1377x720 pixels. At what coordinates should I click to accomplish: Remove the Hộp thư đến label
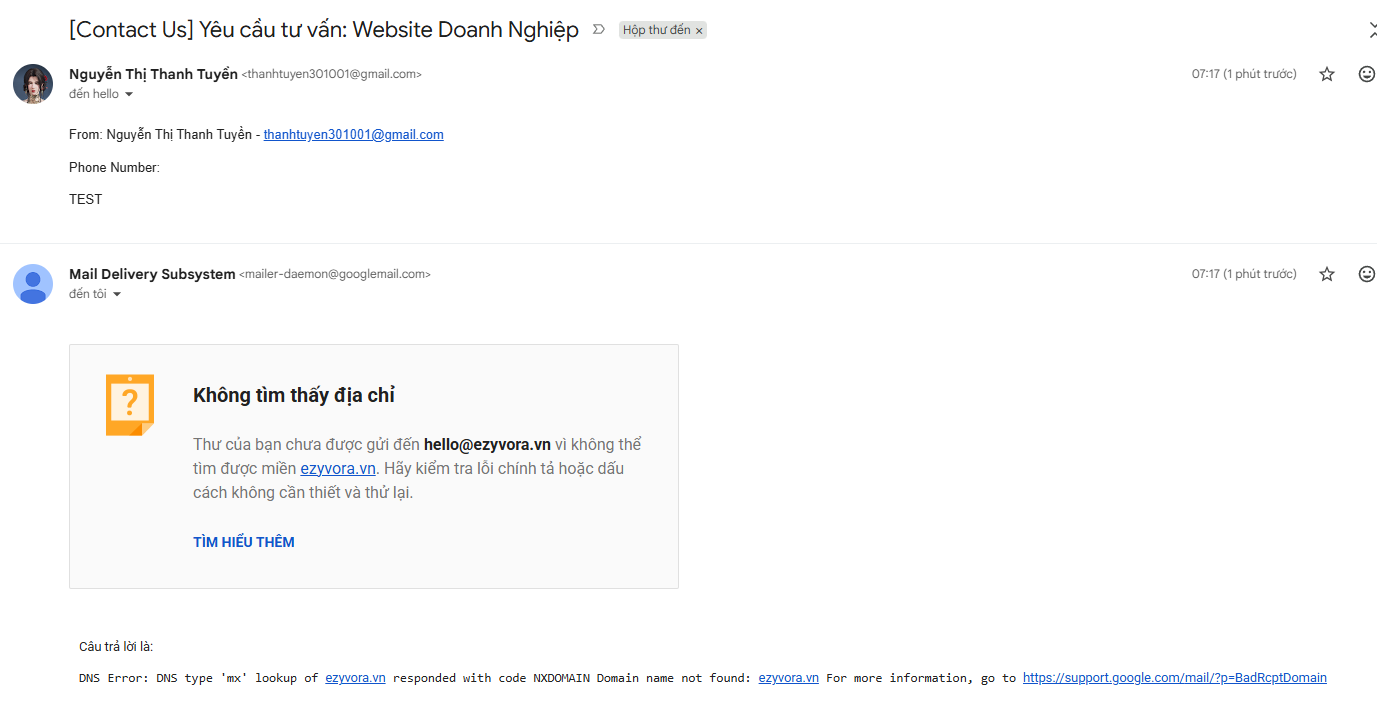(699, 31)
